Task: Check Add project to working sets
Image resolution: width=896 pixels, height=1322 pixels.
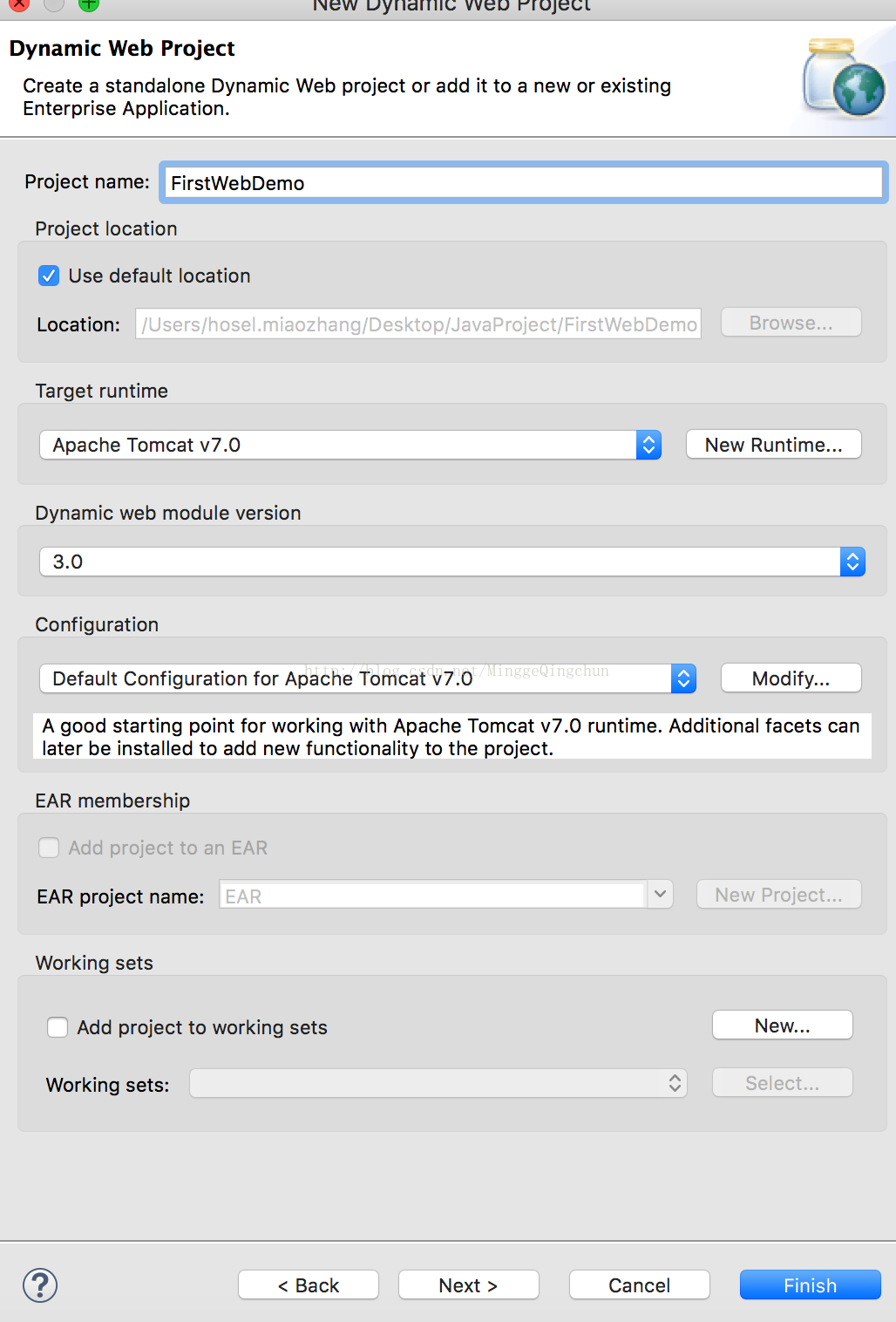Action: pos(58,1027)
